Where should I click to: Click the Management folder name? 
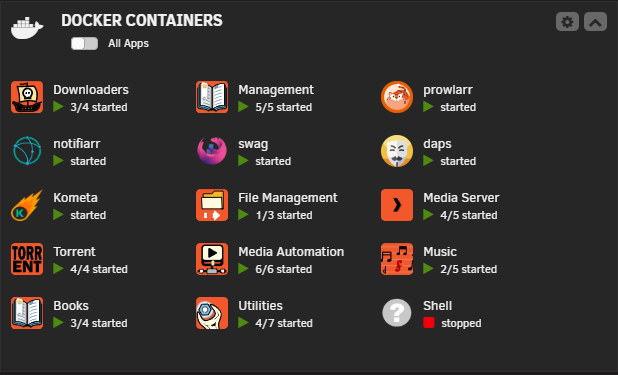[276, 90]
